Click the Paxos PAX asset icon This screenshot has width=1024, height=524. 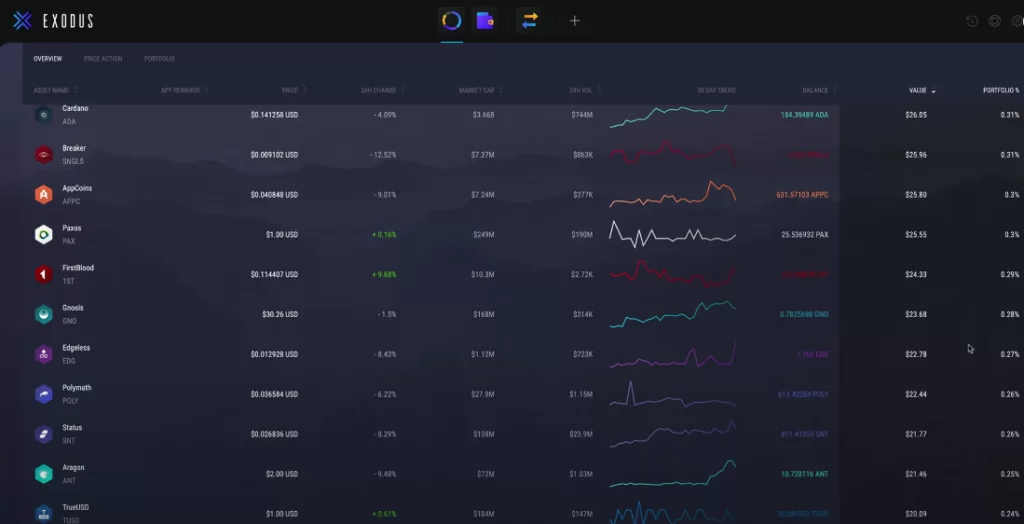tap(44, 235)
